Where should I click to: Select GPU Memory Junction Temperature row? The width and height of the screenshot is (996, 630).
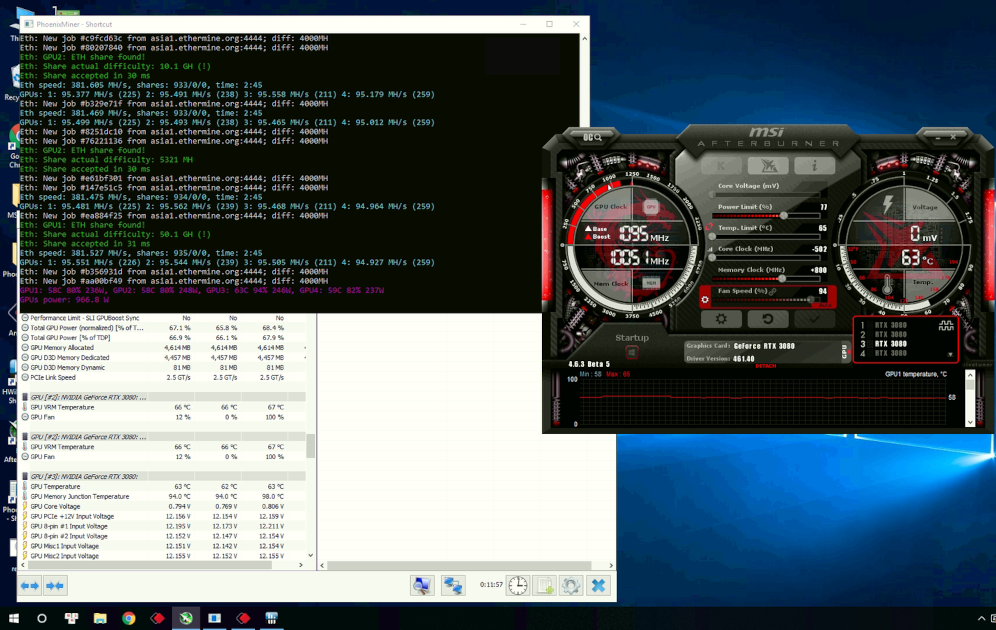[163, 497]
